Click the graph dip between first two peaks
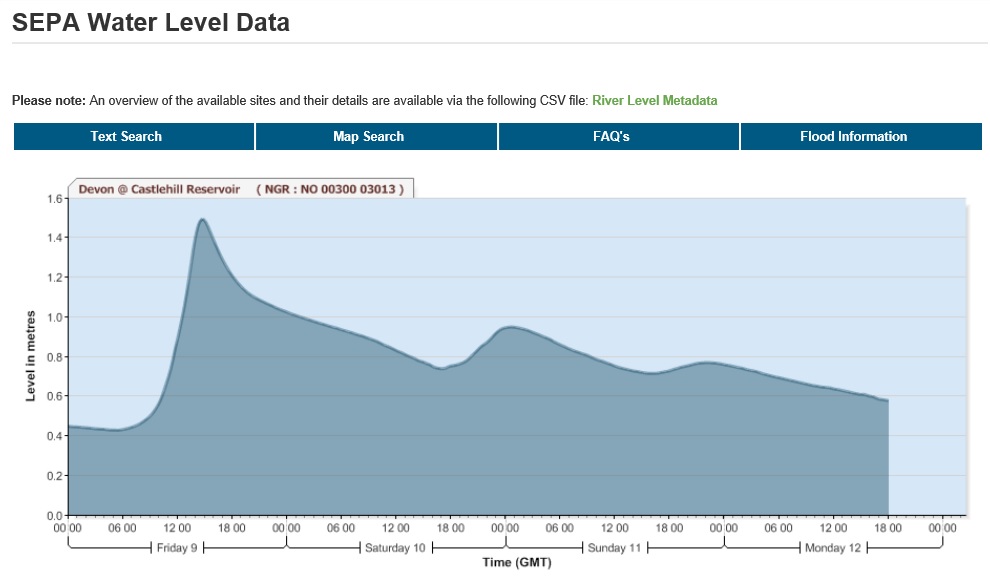This screenshot has width=990, height=588. click(x=442, y=368)
